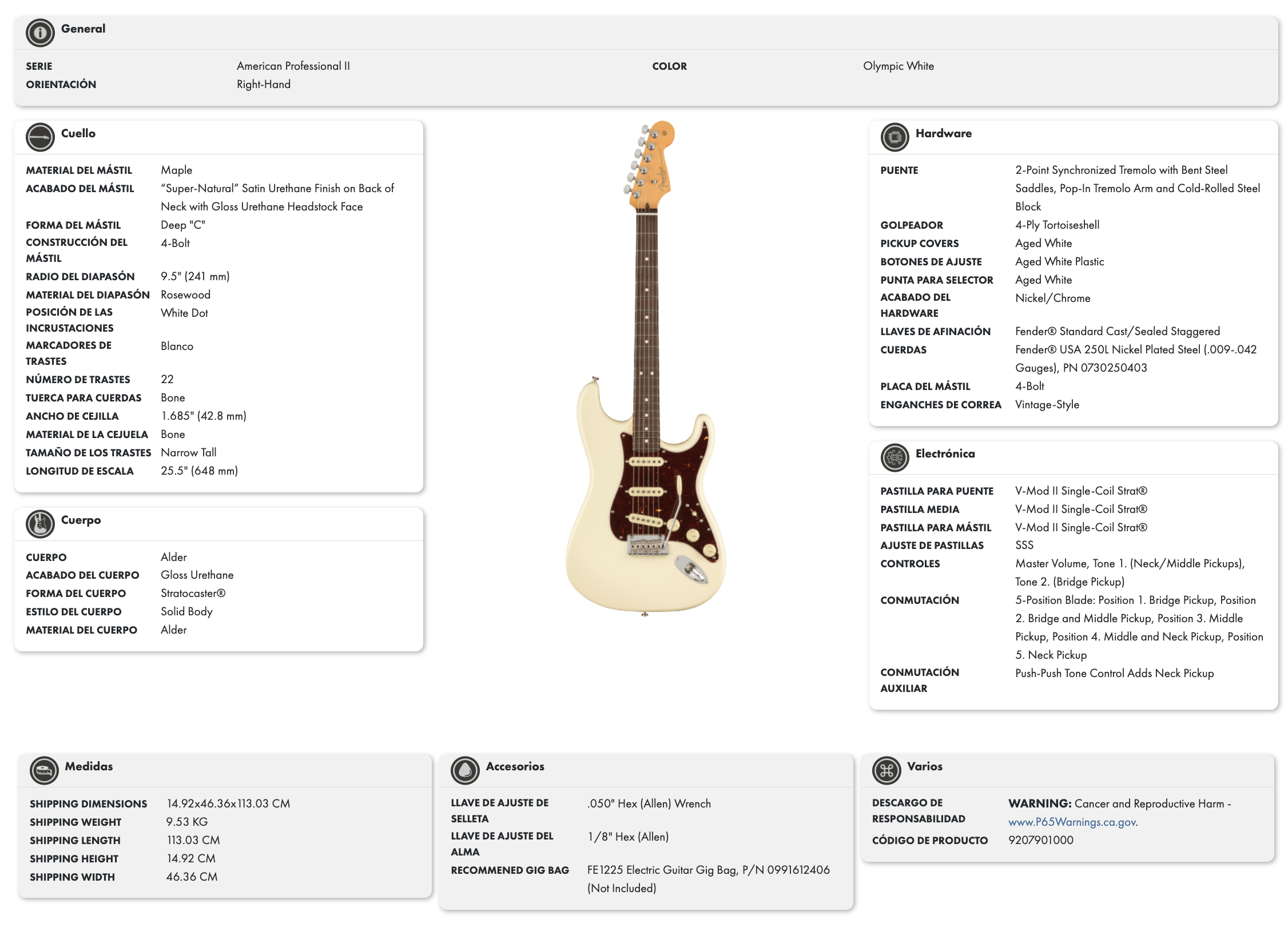Click the '9.5" (241 mm)' radius value
Viewport: 1288px width, 947px height.
tap(195, 276)
